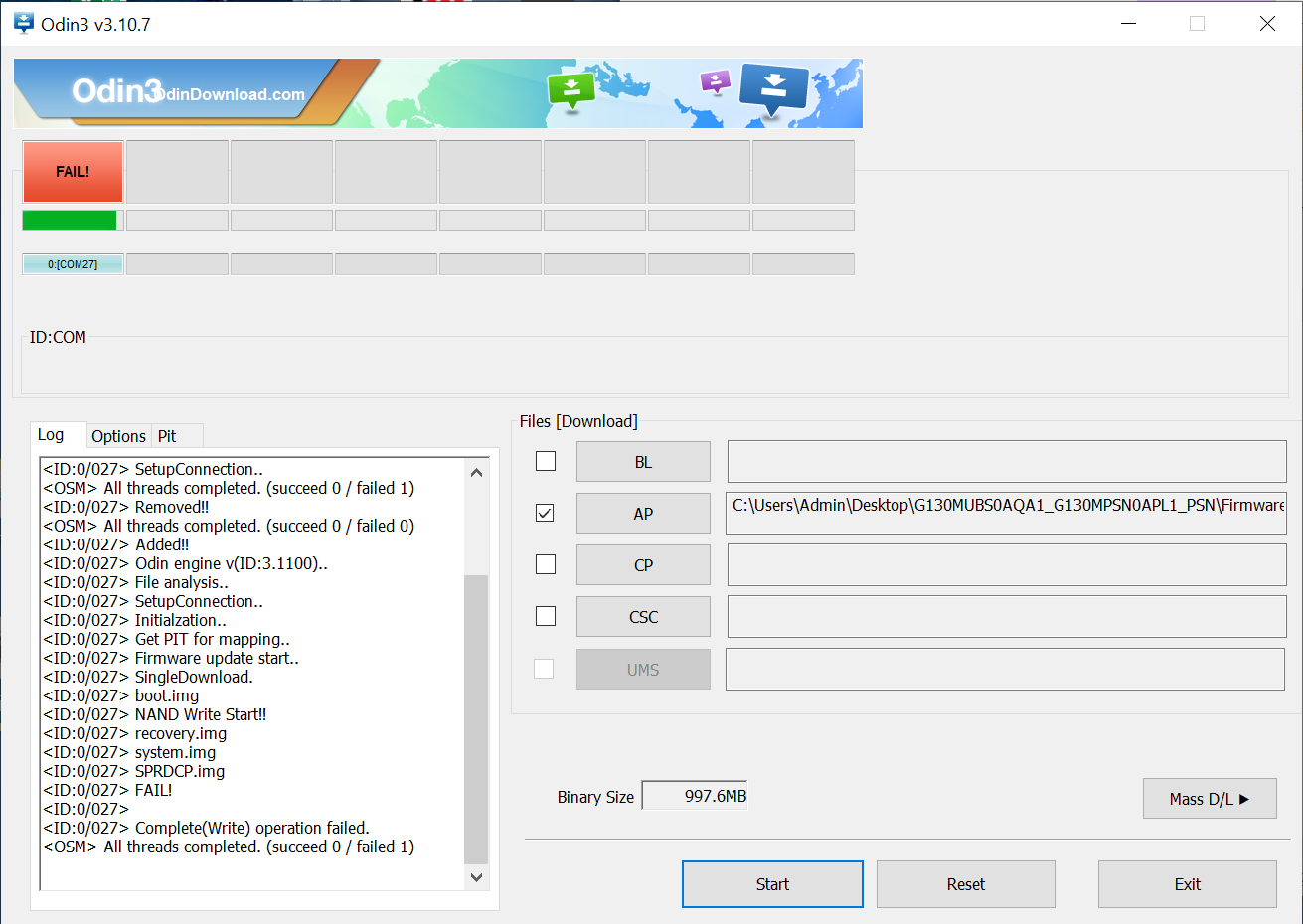
Task: Switch to the Options tab
Action: (118, 436)
